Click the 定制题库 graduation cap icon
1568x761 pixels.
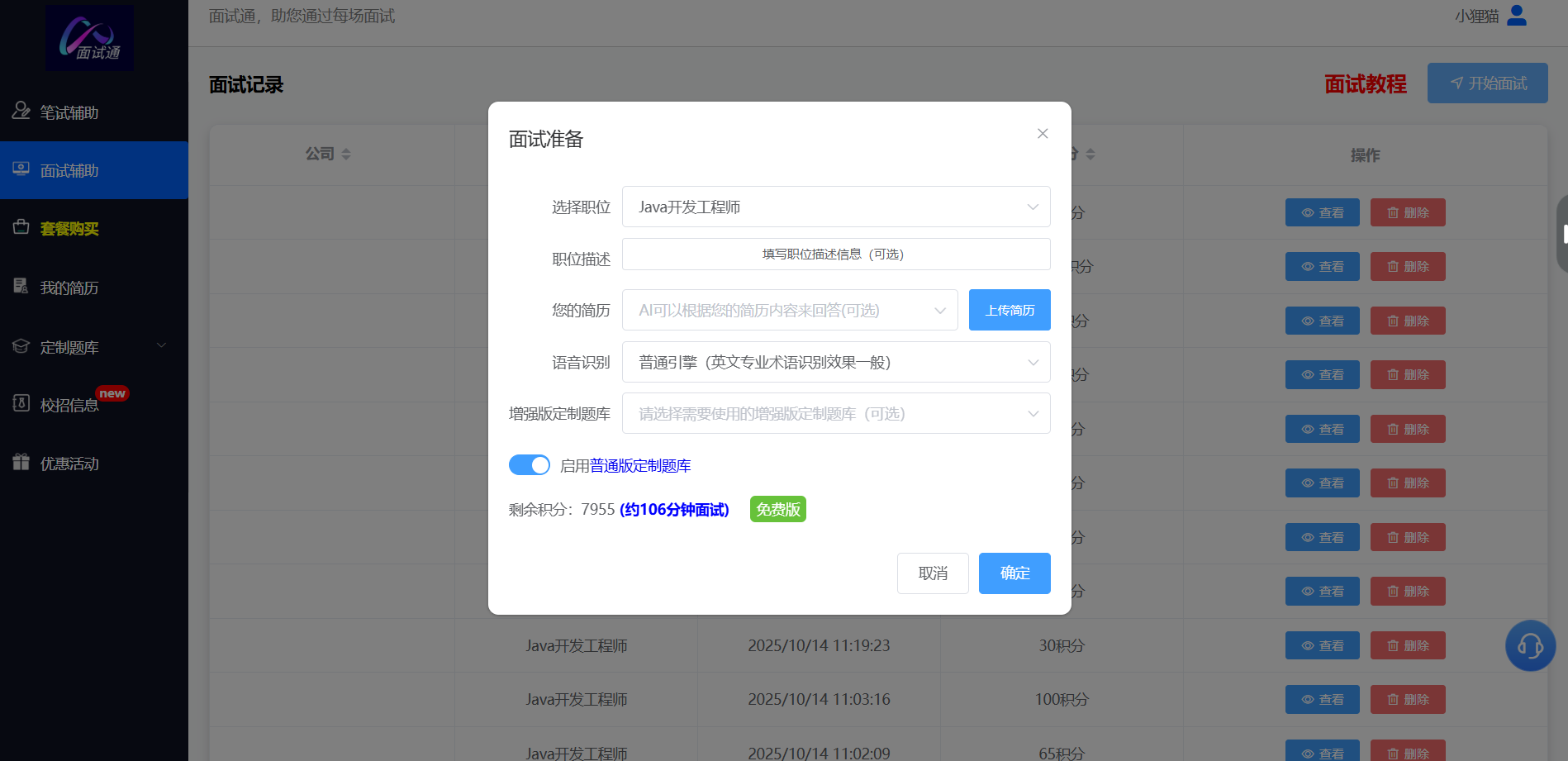(21, 345)
